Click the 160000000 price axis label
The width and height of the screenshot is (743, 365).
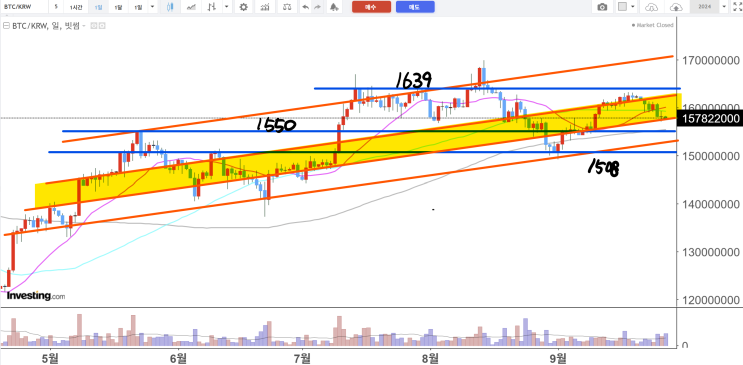click(x=710, y=108)
